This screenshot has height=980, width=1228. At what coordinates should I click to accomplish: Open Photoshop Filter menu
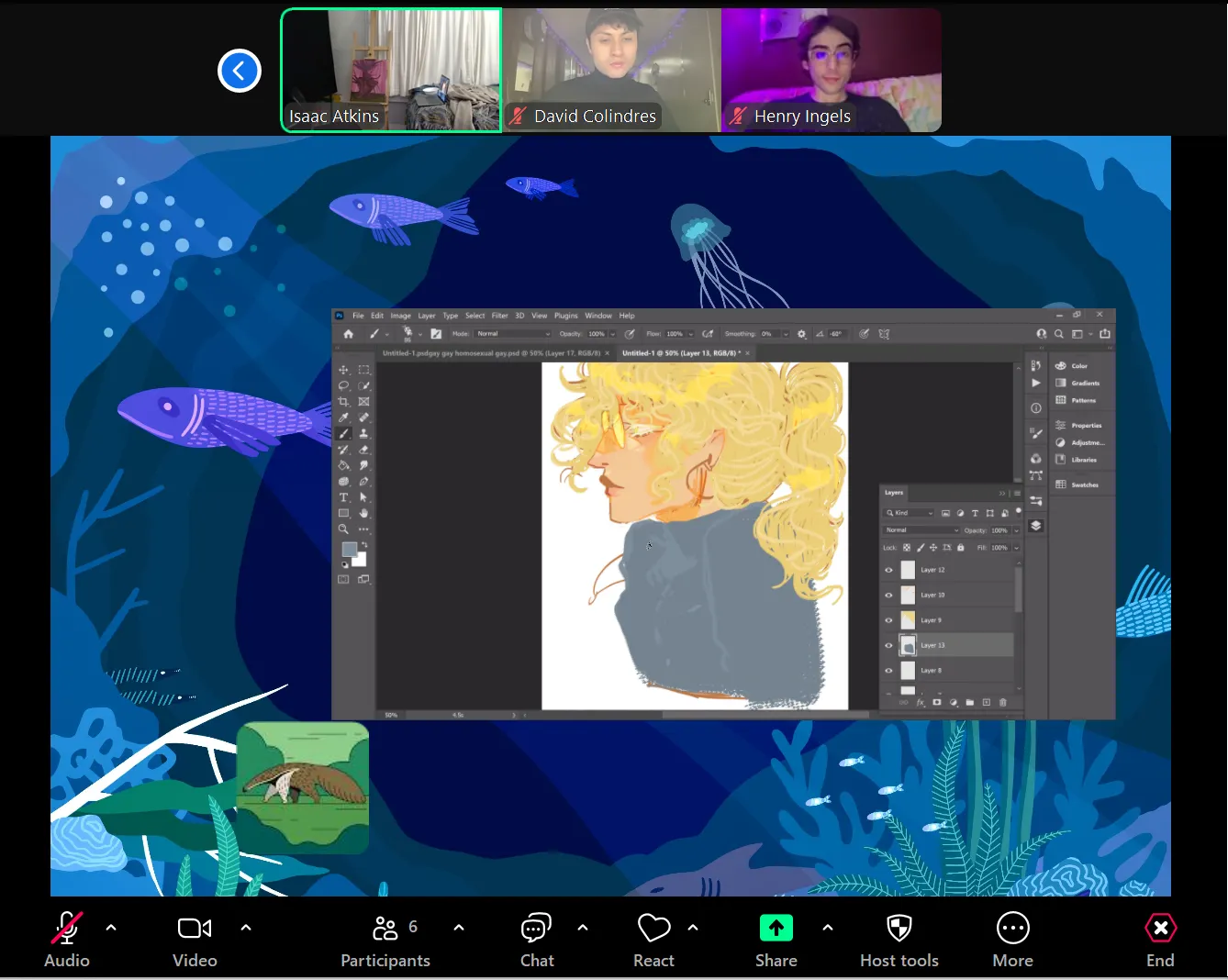coord(499,316)
